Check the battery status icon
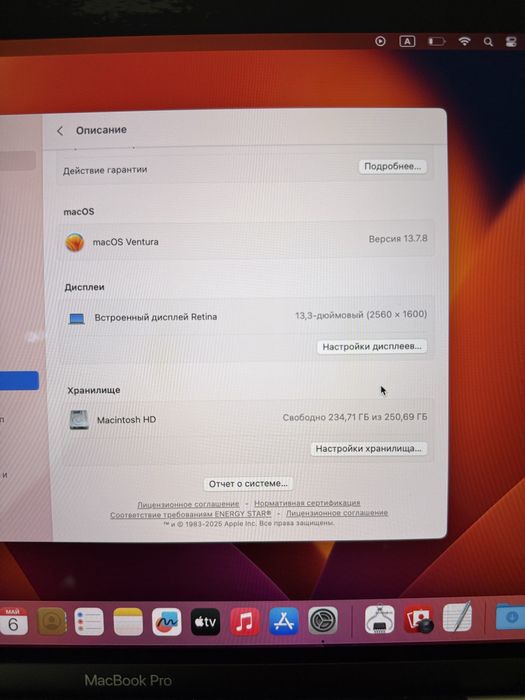This screenshot has height=700, width=525. pos(437,42)
